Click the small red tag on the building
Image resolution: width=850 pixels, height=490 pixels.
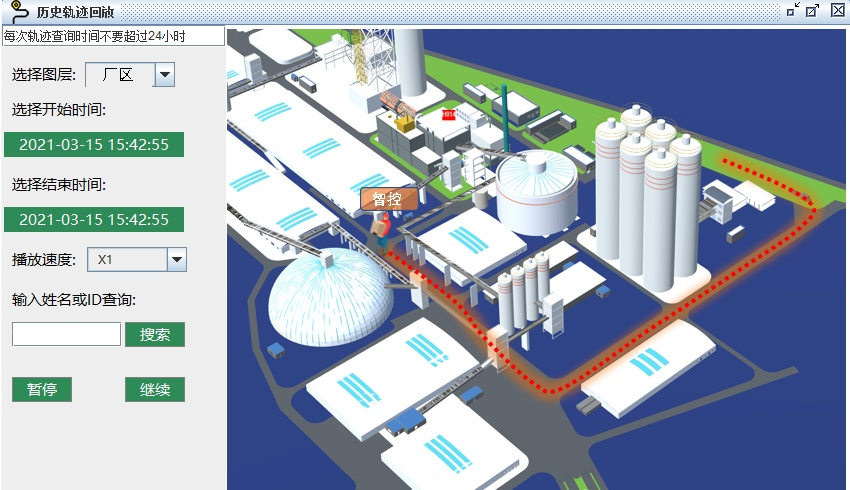coord(449,115)
